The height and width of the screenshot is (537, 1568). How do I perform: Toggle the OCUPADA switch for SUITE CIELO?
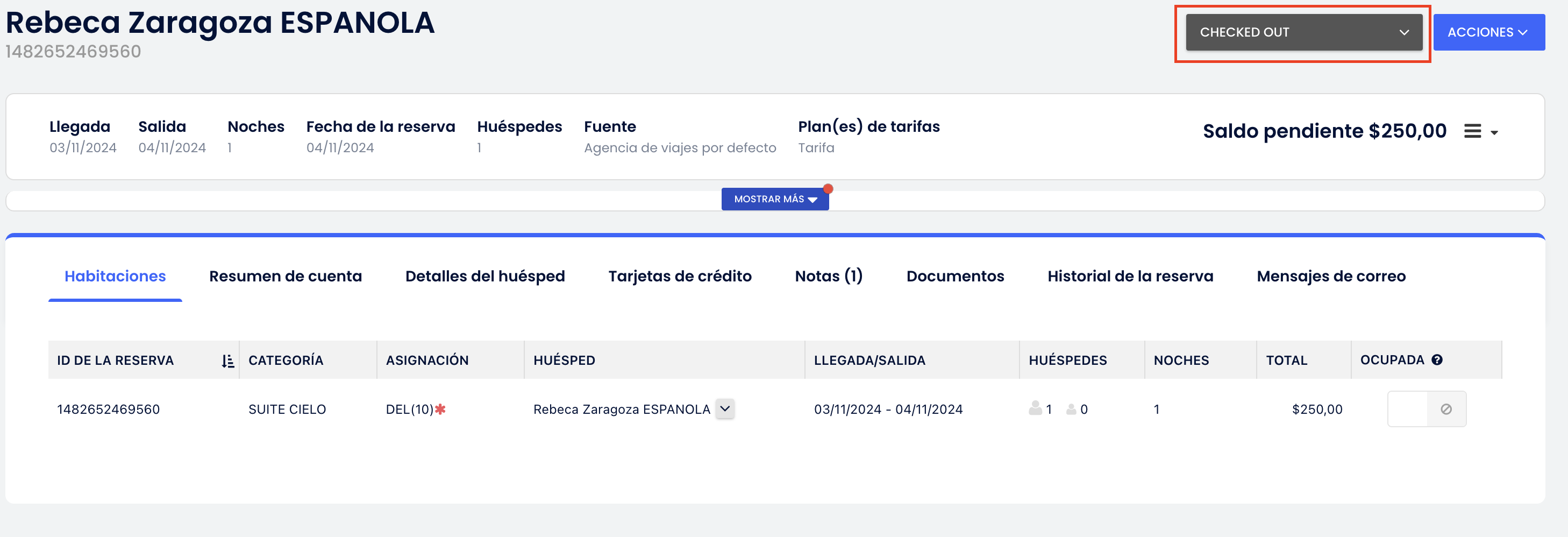(1427, 409)
